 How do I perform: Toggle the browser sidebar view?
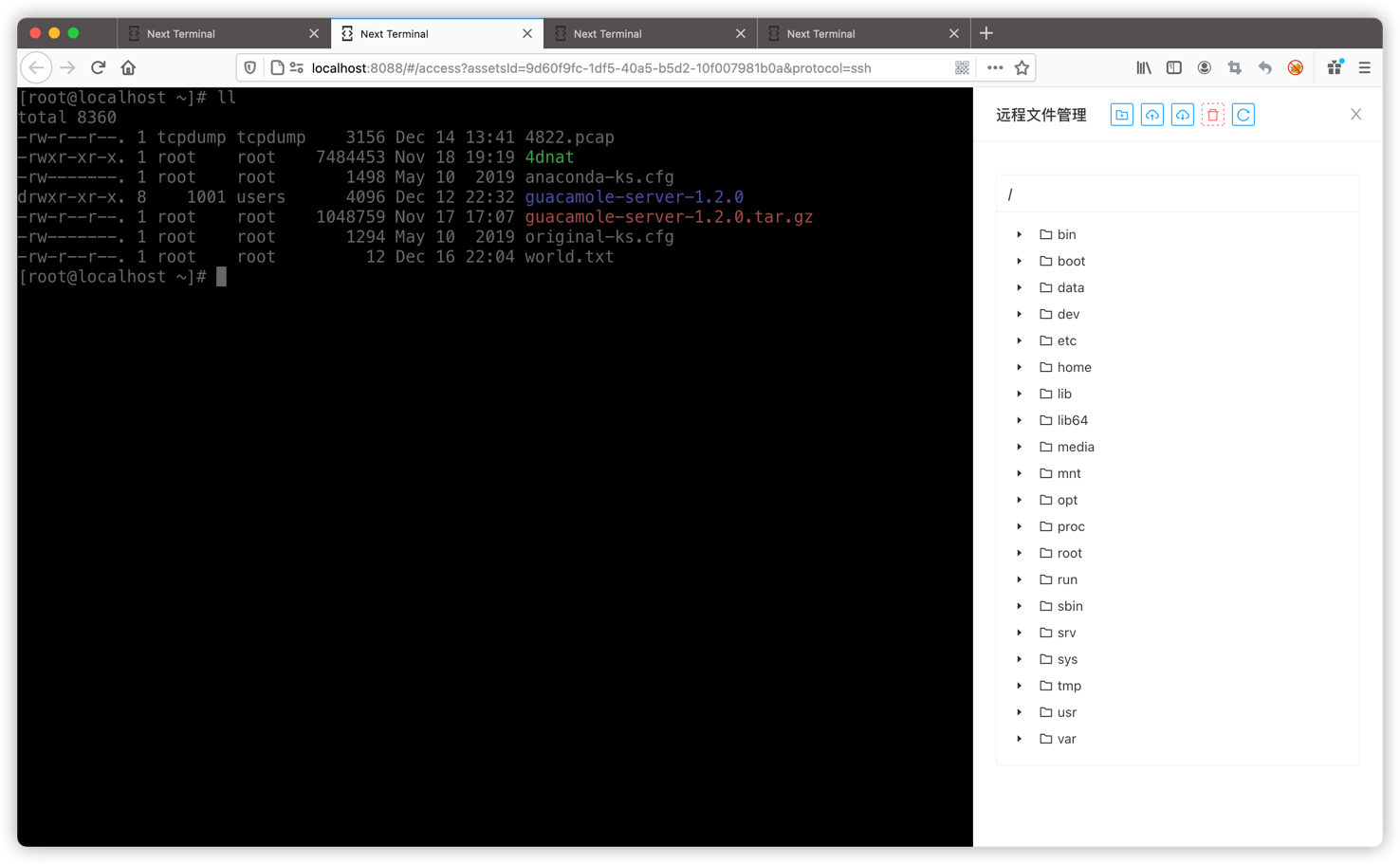[x=1173, y=67]
